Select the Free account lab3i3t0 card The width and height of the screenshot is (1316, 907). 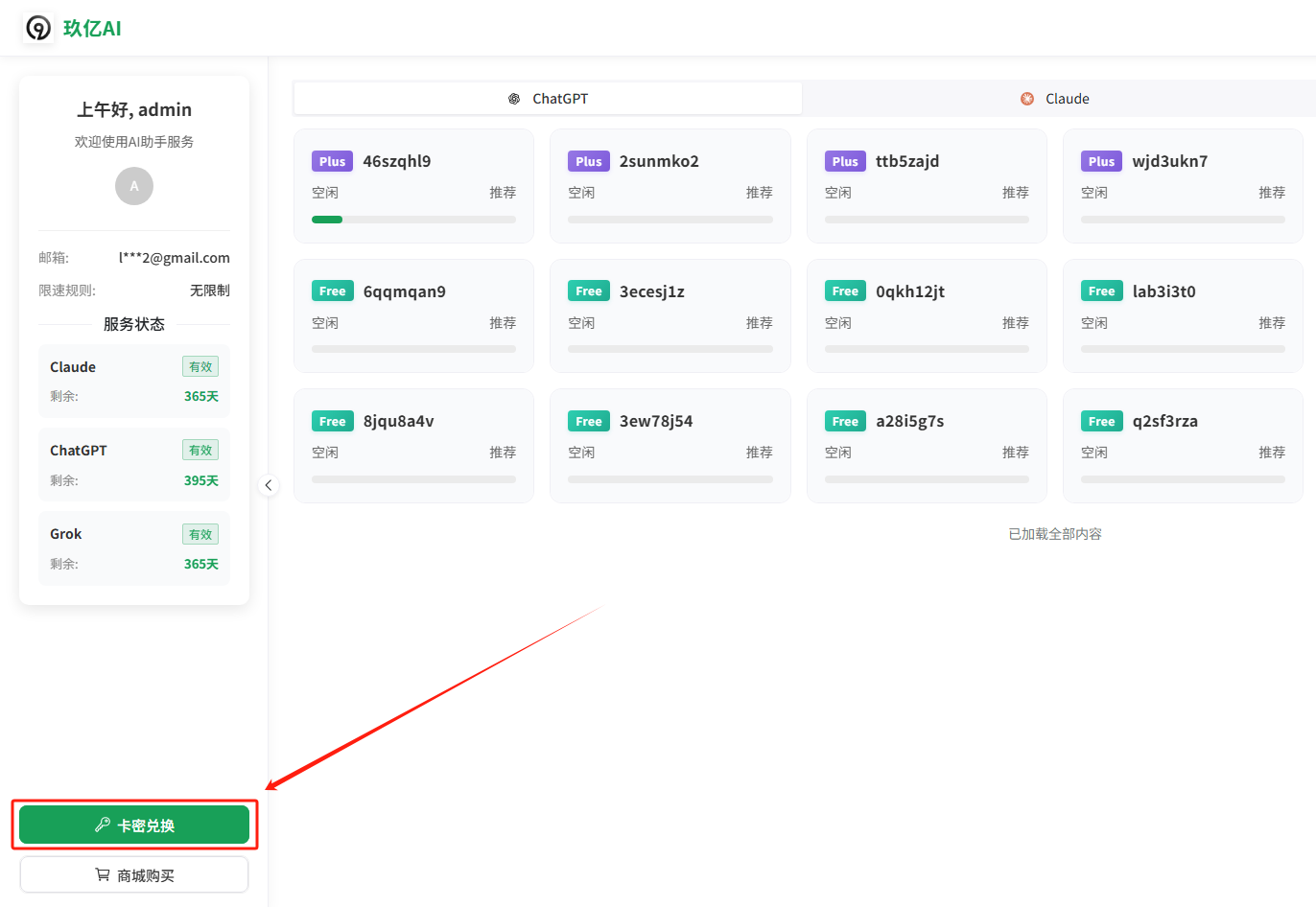pyautogui.click(x=1183, y=315)
